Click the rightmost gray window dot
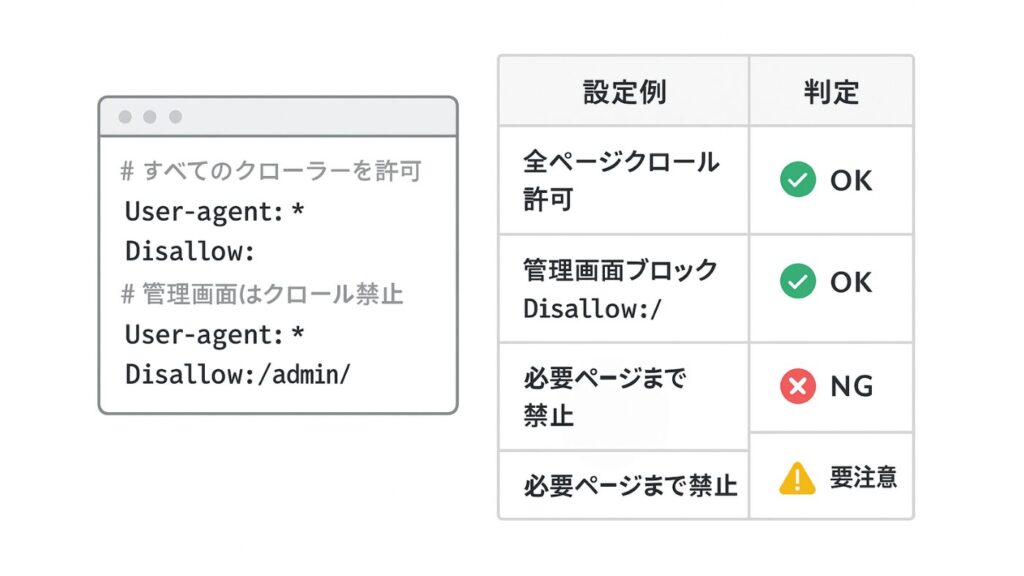The image size is (1024, 576). click(175, 117)
